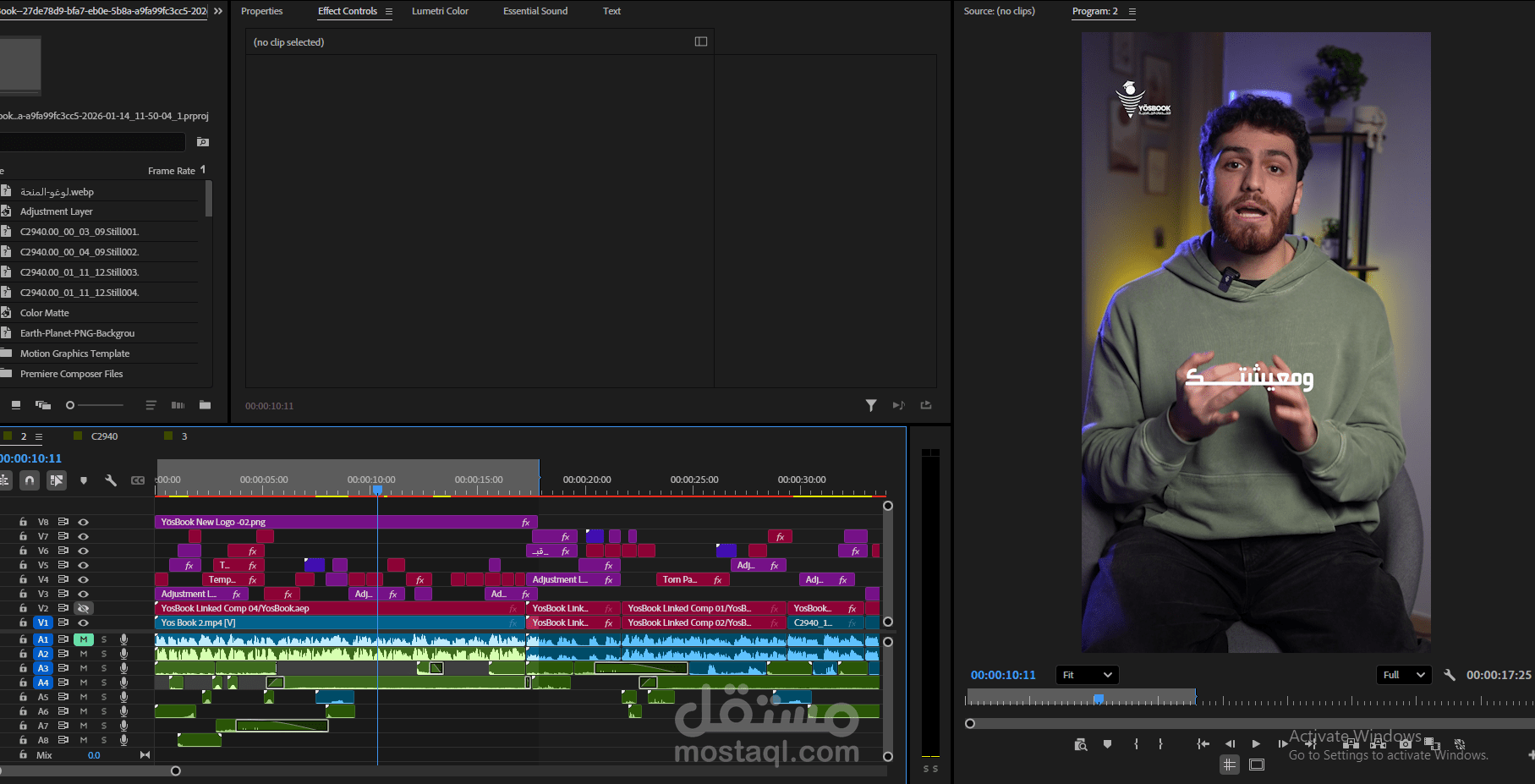Toggle grid overlay button under Program monitor
Viewport: 1535px width, 784px height.
1230,765
